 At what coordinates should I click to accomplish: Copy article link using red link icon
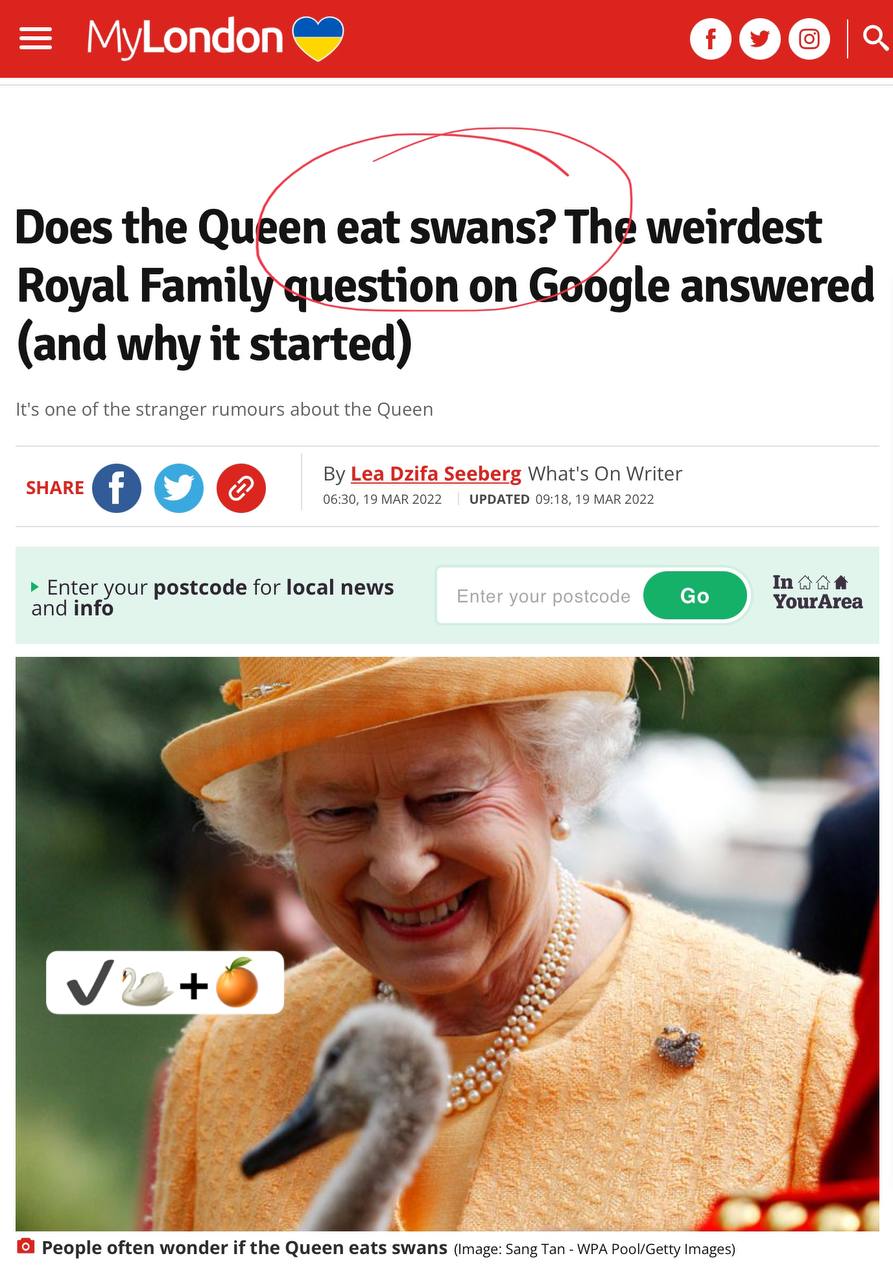(241, 488)
